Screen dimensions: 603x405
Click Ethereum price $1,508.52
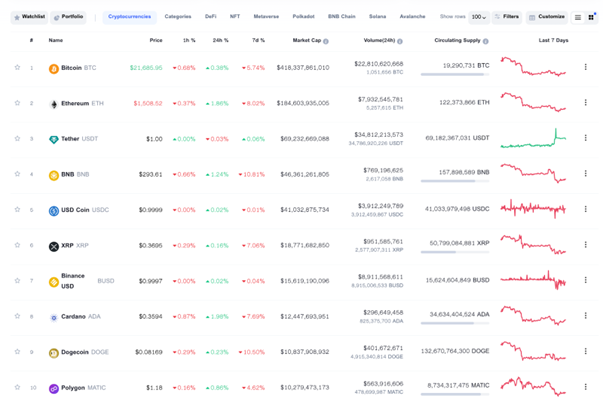(x=148, y=103)
